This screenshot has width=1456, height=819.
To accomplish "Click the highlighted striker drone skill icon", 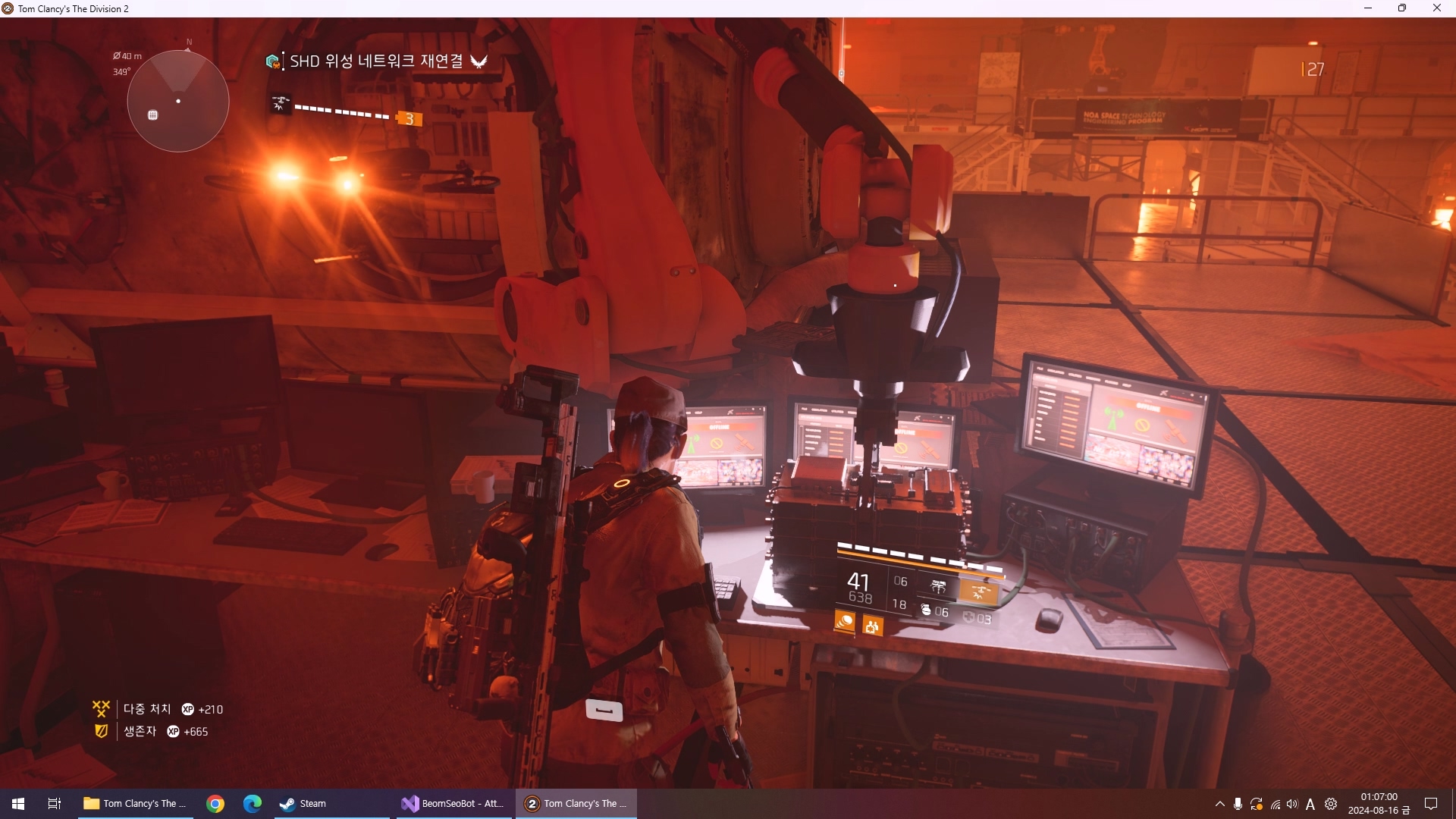I will tap(979, 592).
